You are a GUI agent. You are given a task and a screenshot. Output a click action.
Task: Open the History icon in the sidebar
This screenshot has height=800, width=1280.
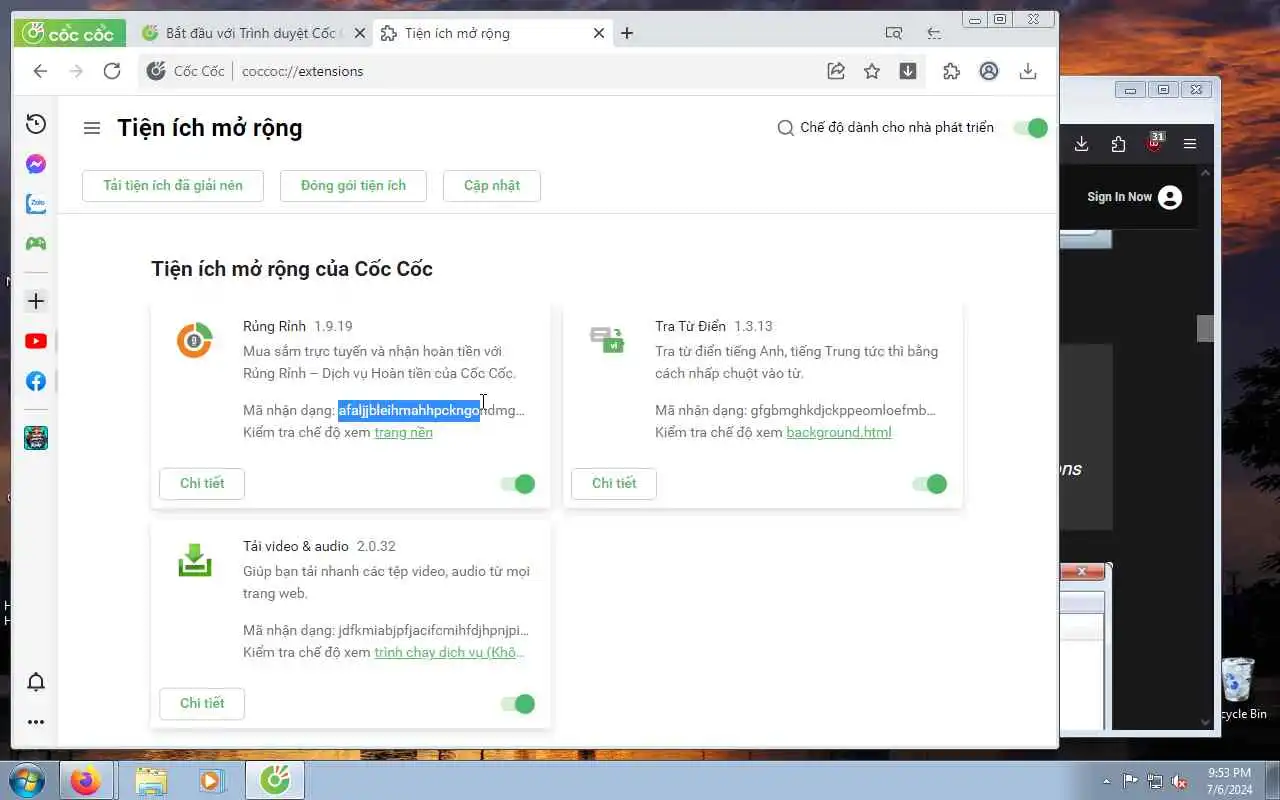[36, 124]
